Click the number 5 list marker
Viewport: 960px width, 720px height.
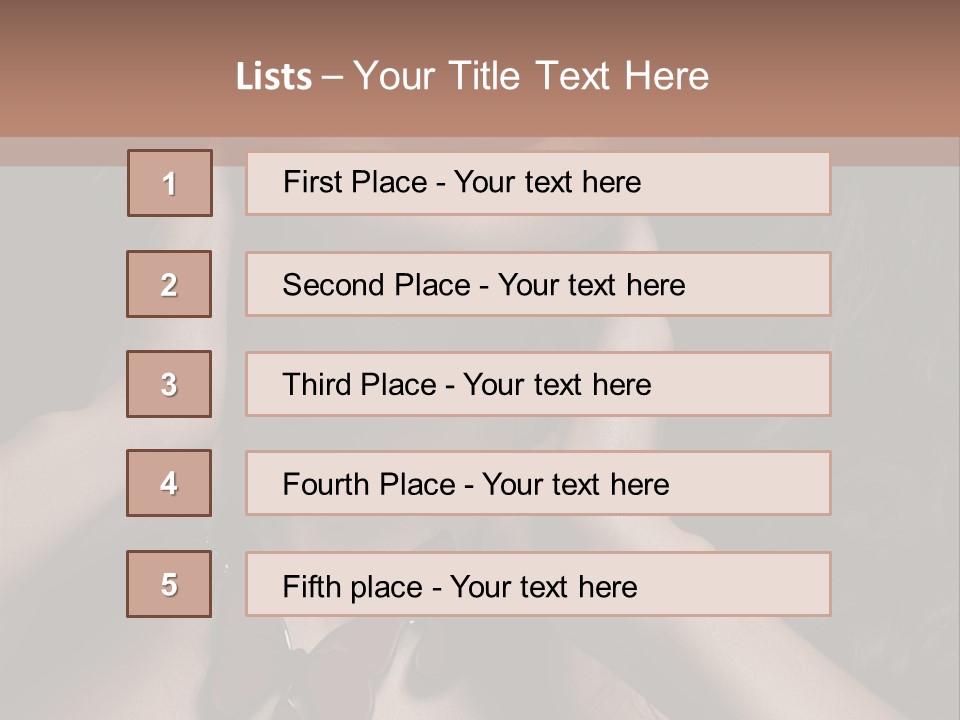click(x=169, y=584)
